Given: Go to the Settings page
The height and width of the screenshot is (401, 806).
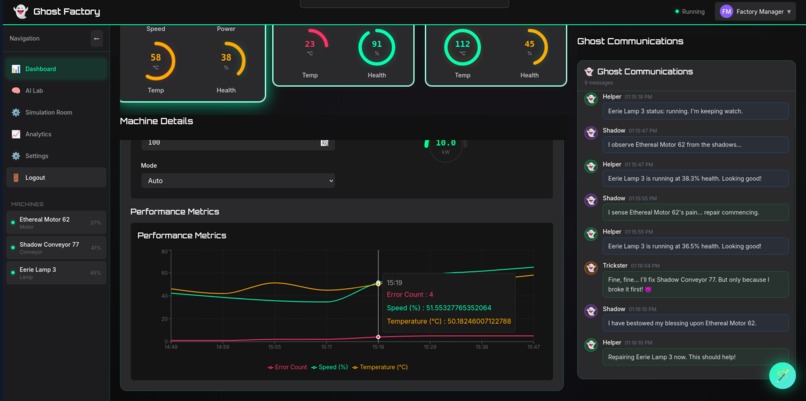Looking at the screenshot, I should (57, 156).
